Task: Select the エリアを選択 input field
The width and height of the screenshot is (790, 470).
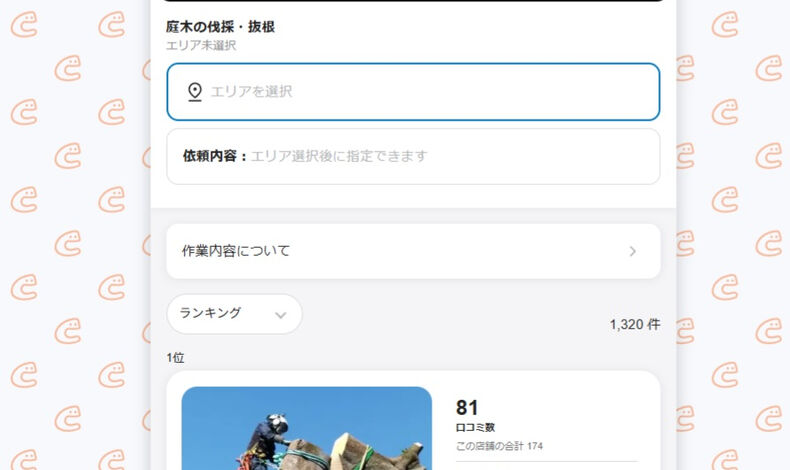Action: (413, 92)
